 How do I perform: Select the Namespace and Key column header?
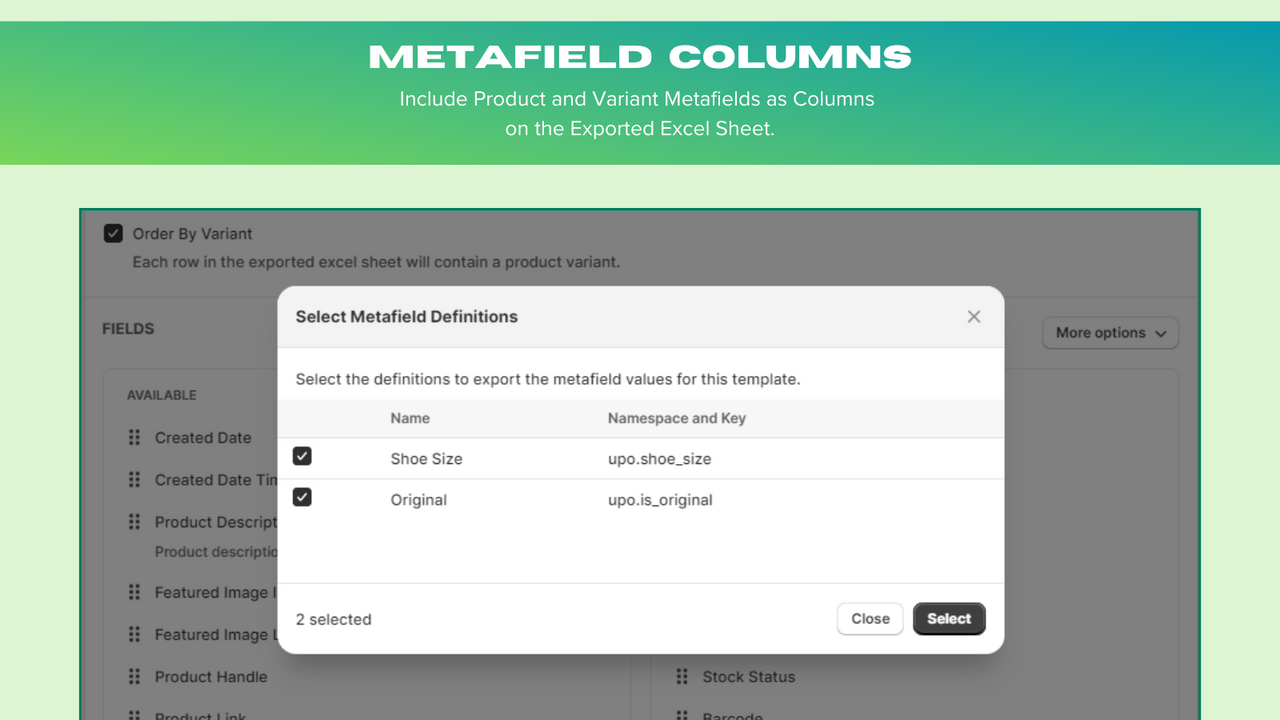tap(677, 418)
